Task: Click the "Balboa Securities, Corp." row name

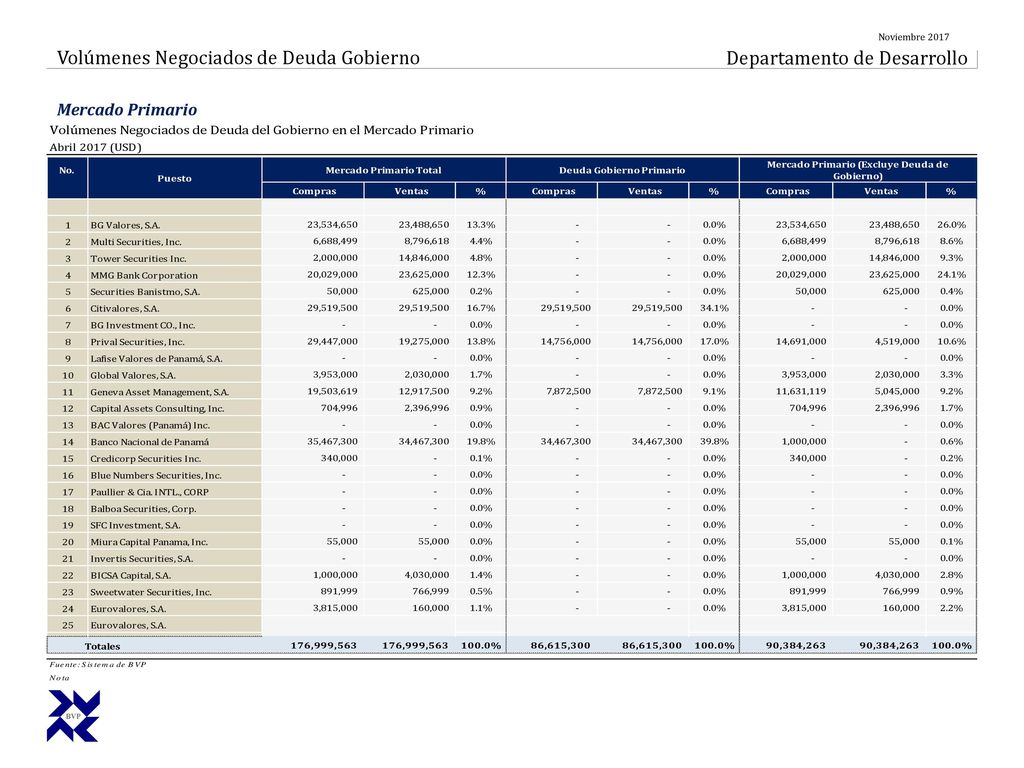Action: tap(143, 509)
